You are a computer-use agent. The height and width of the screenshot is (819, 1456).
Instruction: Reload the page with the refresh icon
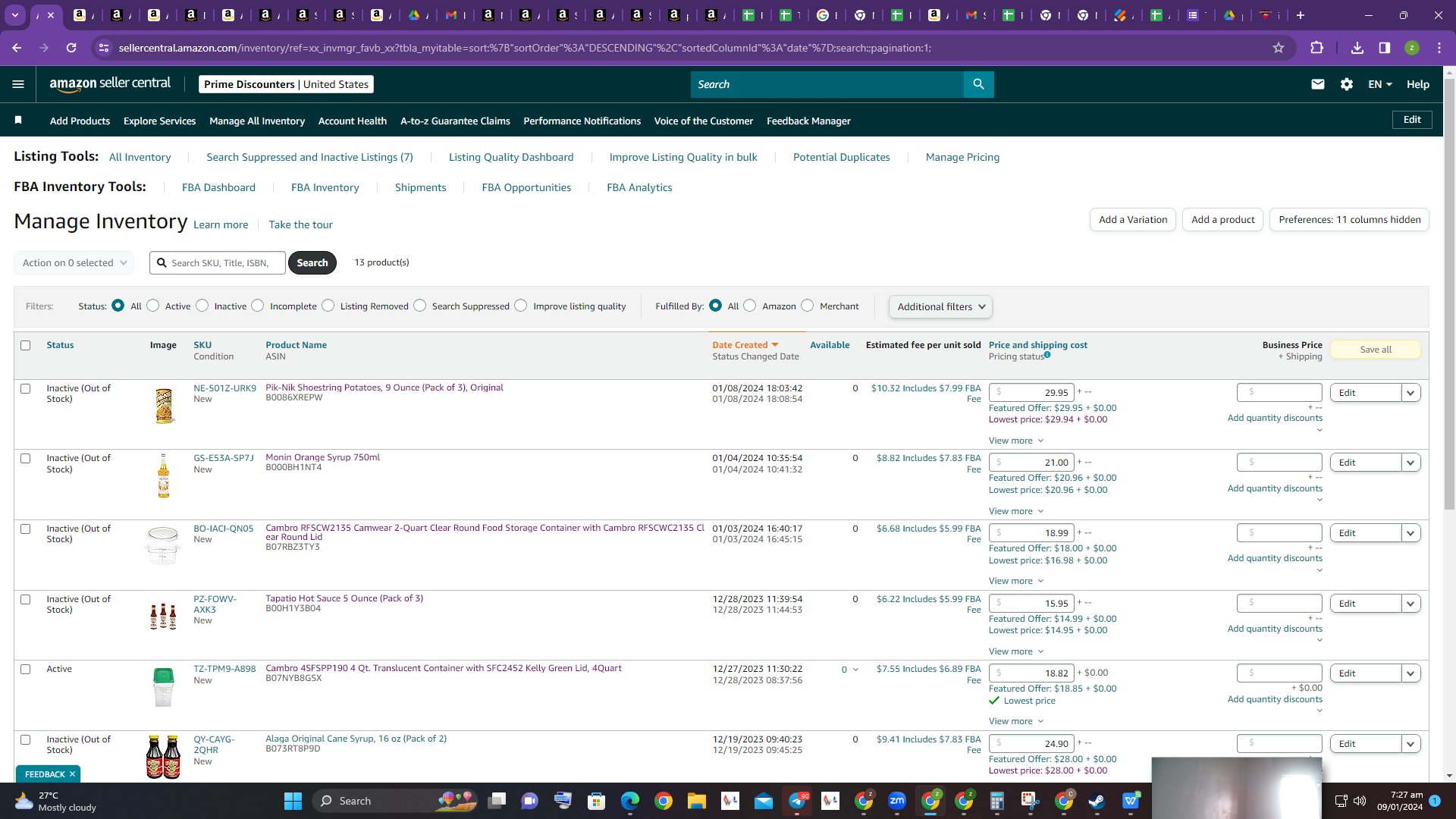pos(71,48)
